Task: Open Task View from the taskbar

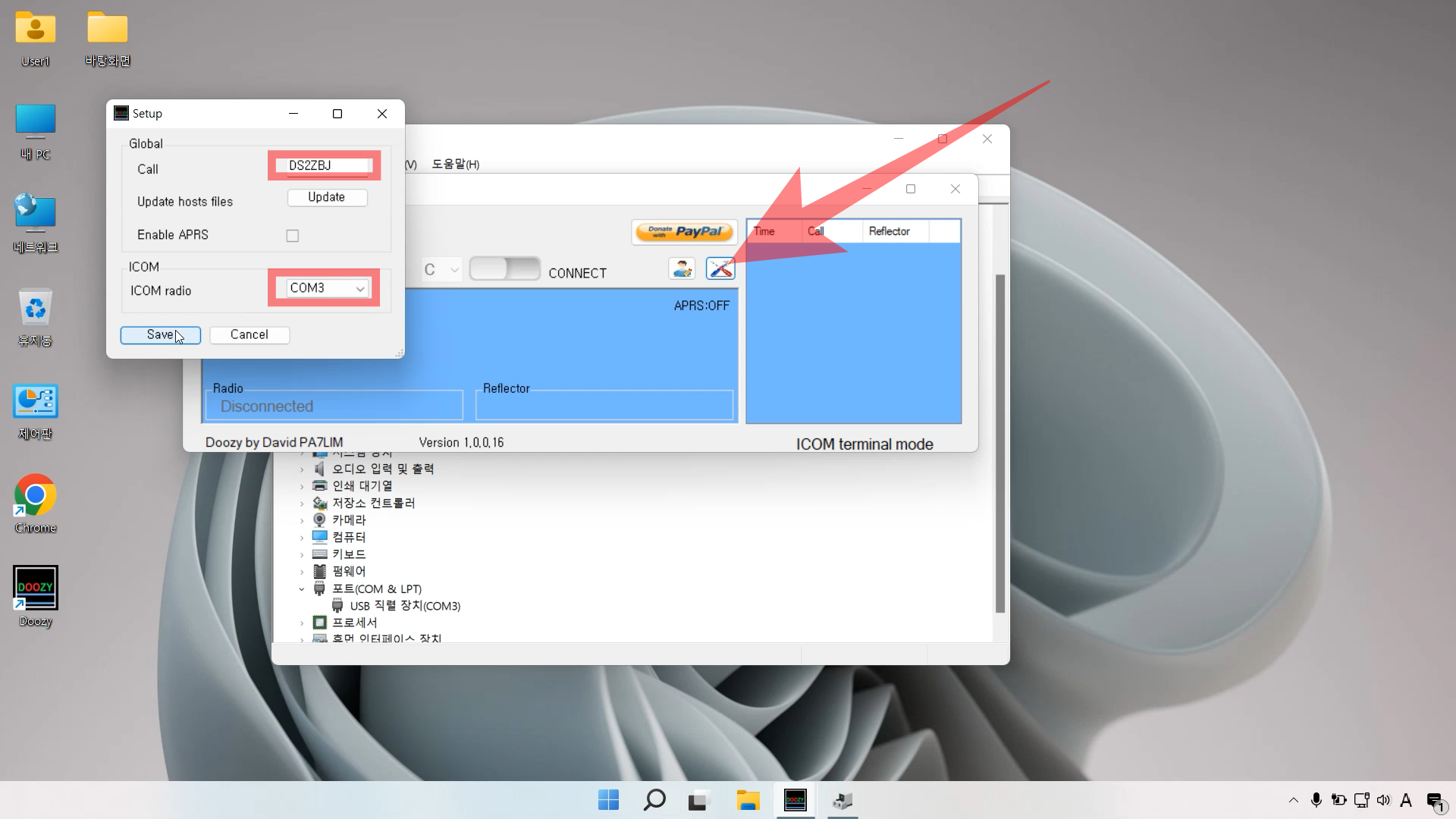Action: point(699,800)
